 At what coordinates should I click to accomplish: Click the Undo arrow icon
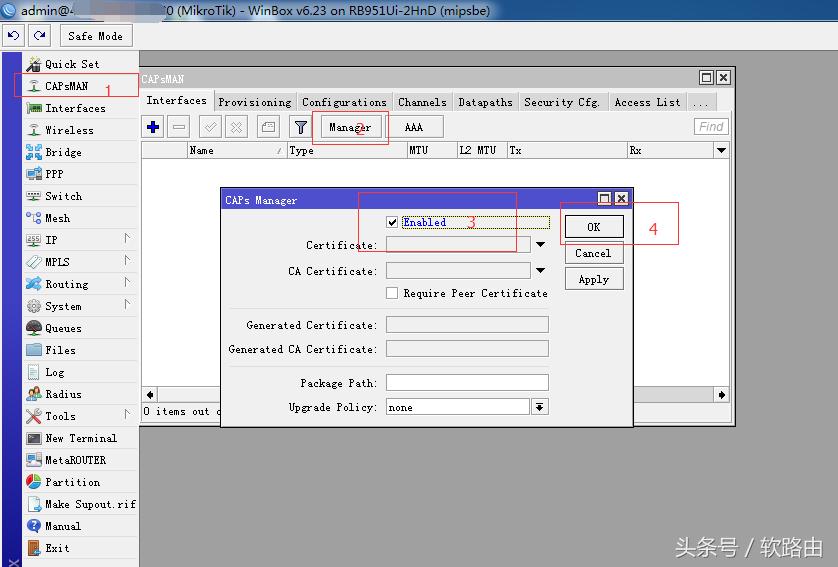[13, 36]
